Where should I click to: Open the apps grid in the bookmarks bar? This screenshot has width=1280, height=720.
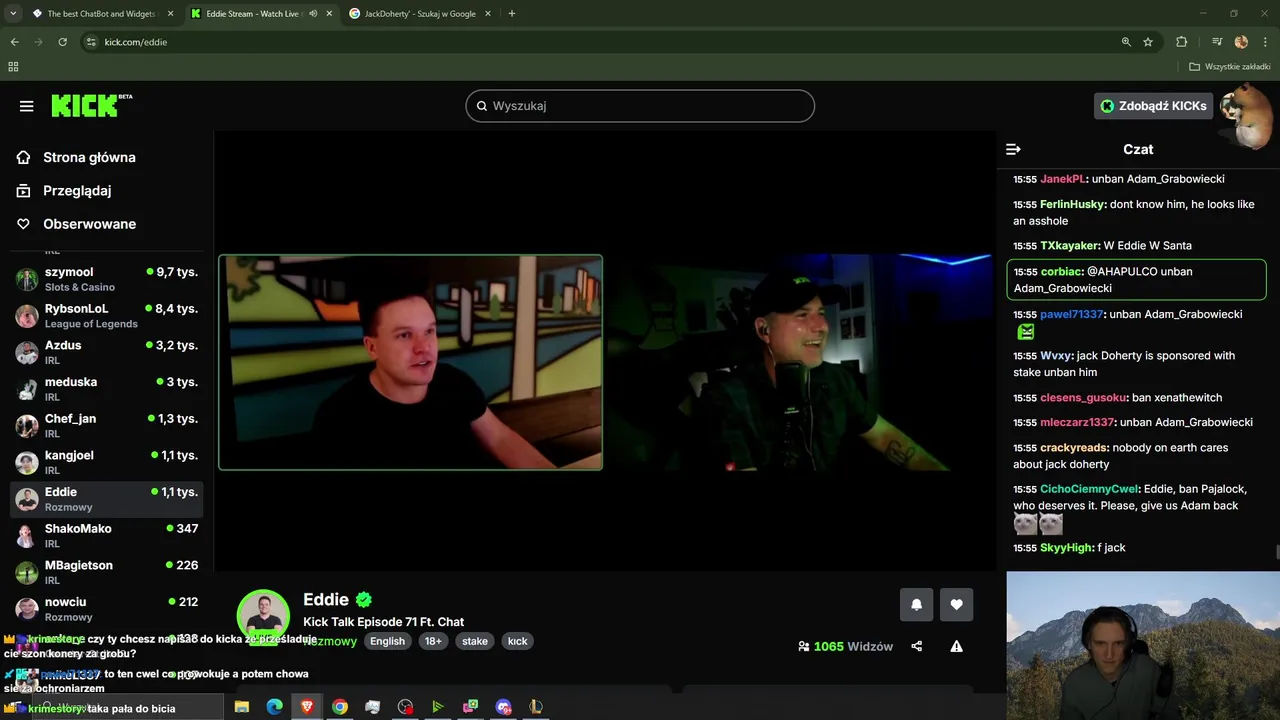pyautogui.click(x=13, y=67)
